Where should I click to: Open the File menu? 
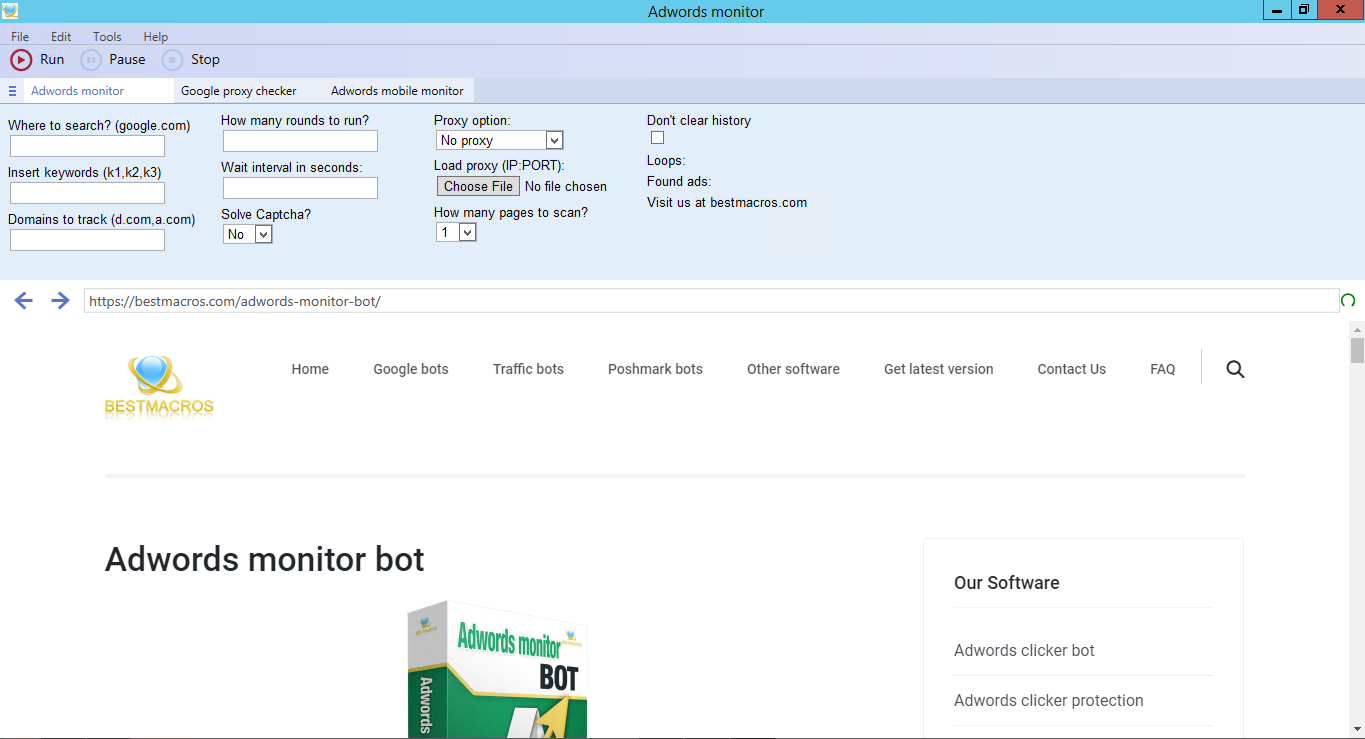[20, 37]
